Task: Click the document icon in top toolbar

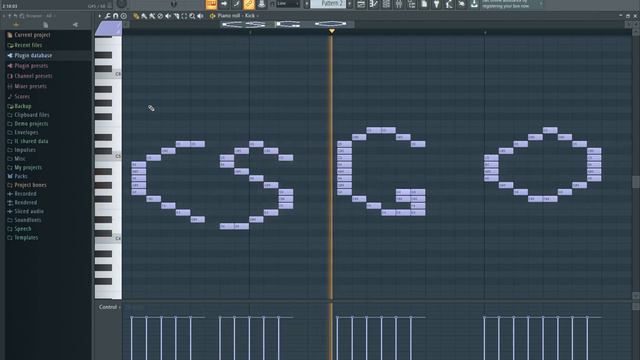Action: click(424, 4)
